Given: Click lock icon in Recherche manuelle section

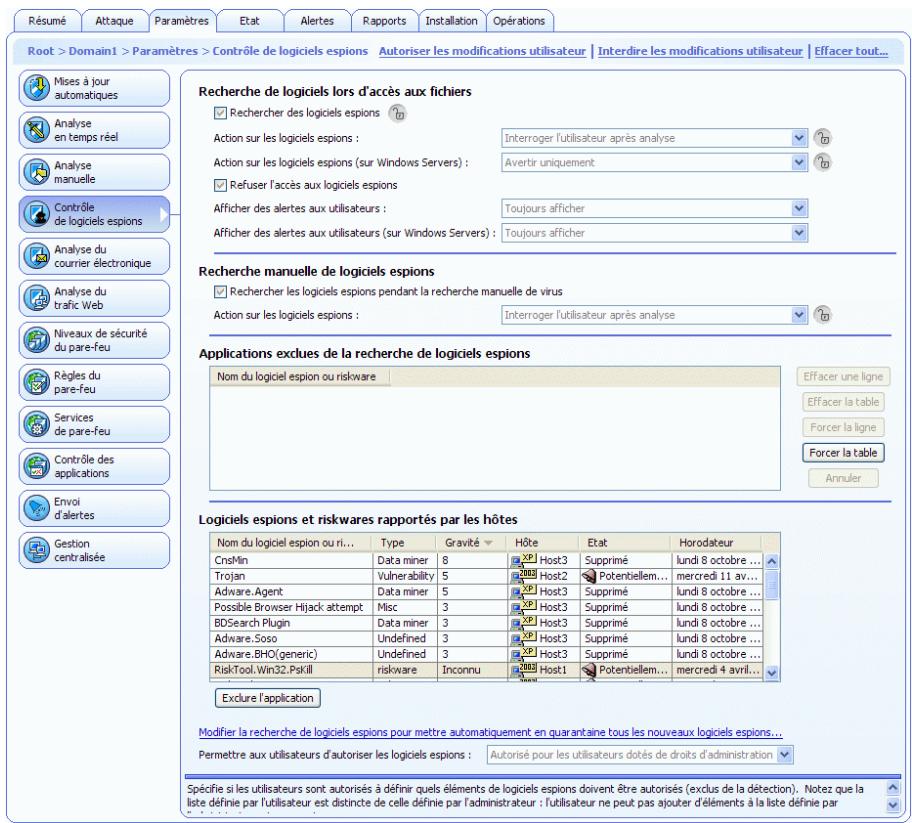Looking at the screenshot, I should click(x=822, y=315).
